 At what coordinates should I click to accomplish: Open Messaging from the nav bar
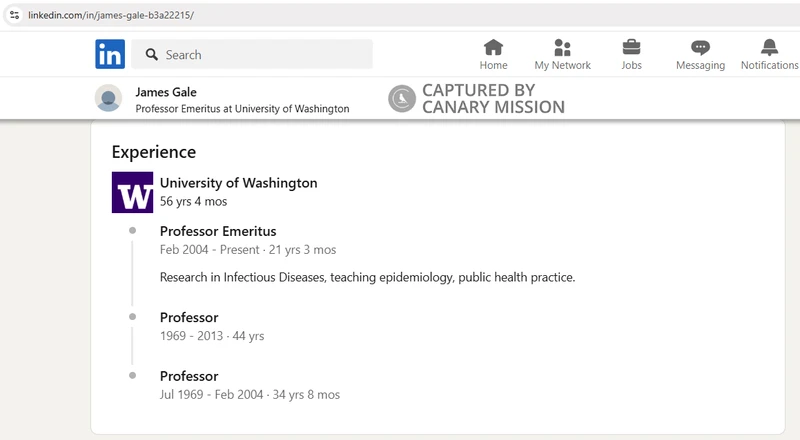(x=700, y=55)
